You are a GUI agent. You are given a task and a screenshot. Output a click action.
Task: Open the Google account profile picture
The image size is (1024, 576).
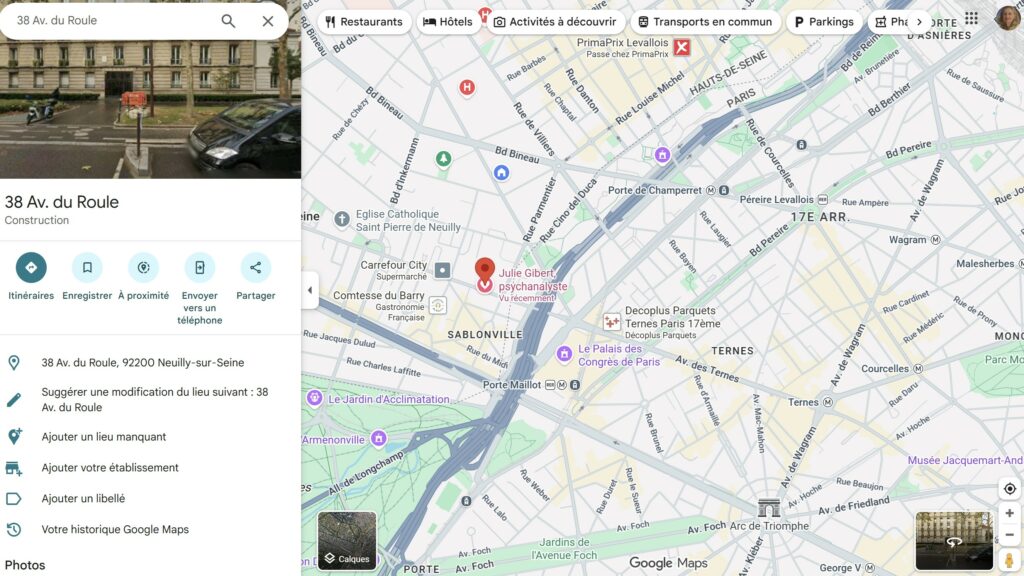[1008, 18]
